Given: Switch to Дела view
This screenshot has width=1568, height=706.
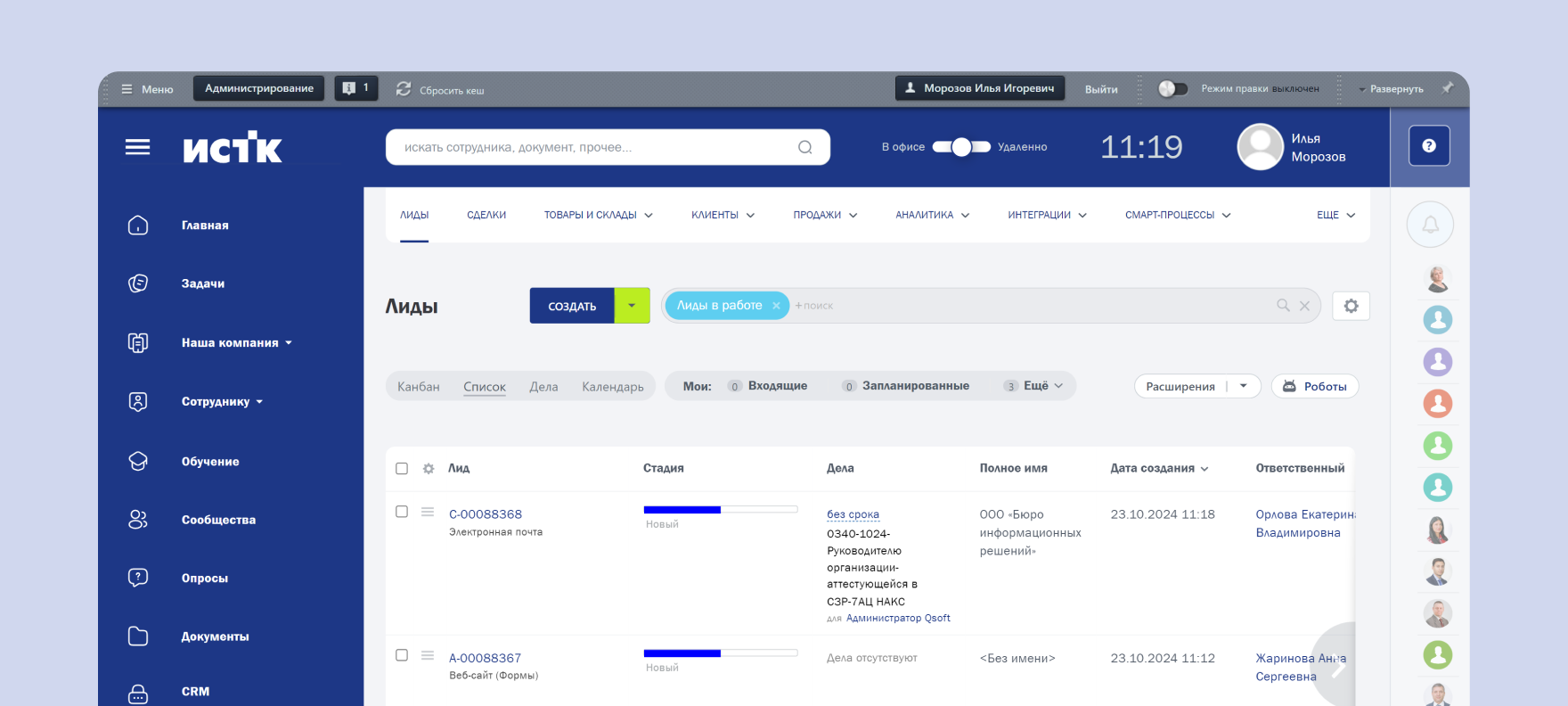Looking at the screenshot, I should point(543,387).
